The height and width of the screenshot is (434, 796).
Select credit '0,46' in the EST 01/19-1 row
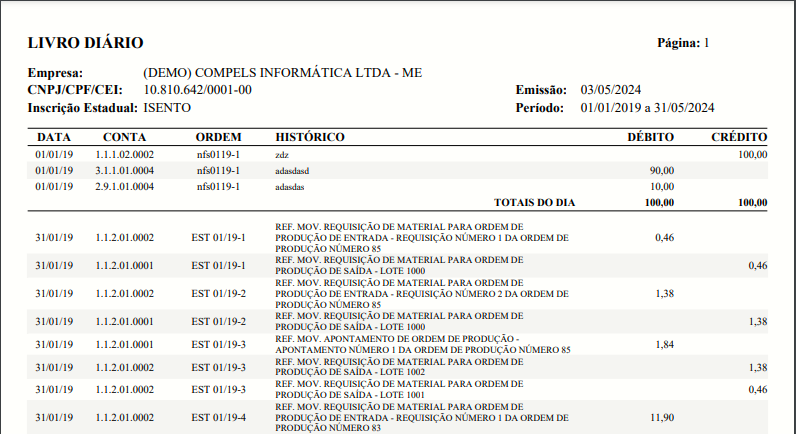(758, 265)
